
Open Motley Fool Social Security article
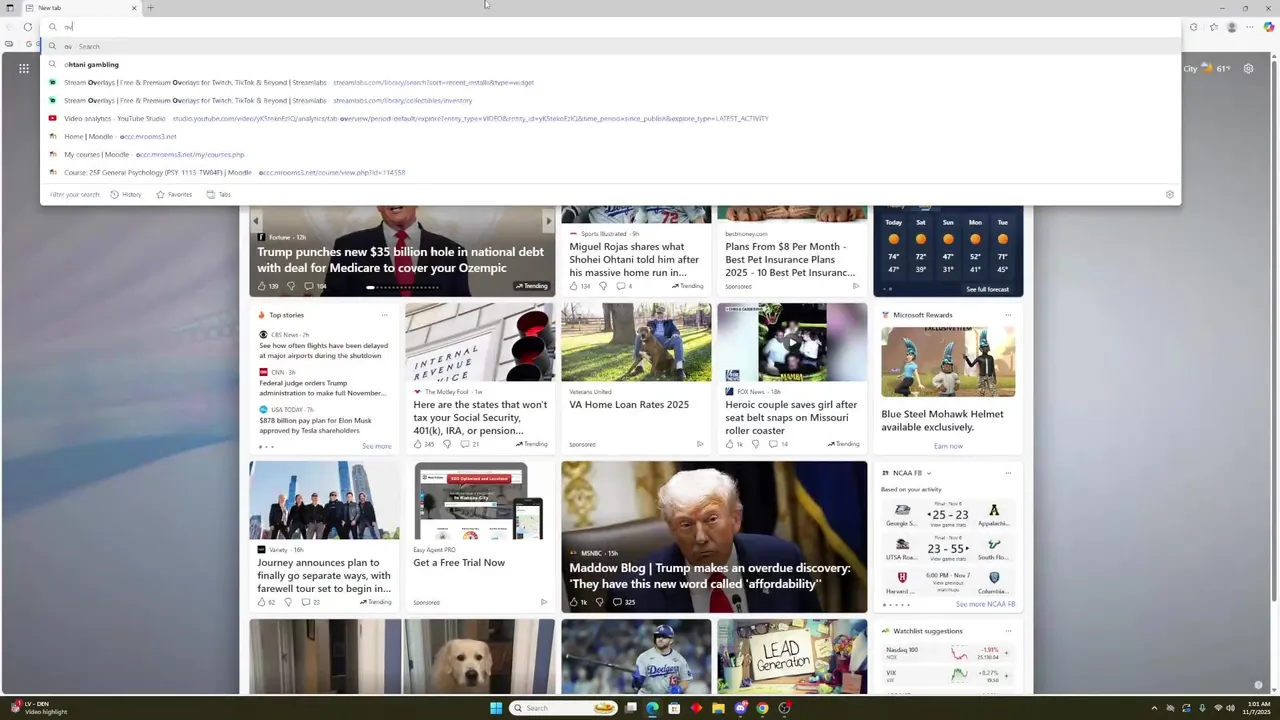pos(480,418)
